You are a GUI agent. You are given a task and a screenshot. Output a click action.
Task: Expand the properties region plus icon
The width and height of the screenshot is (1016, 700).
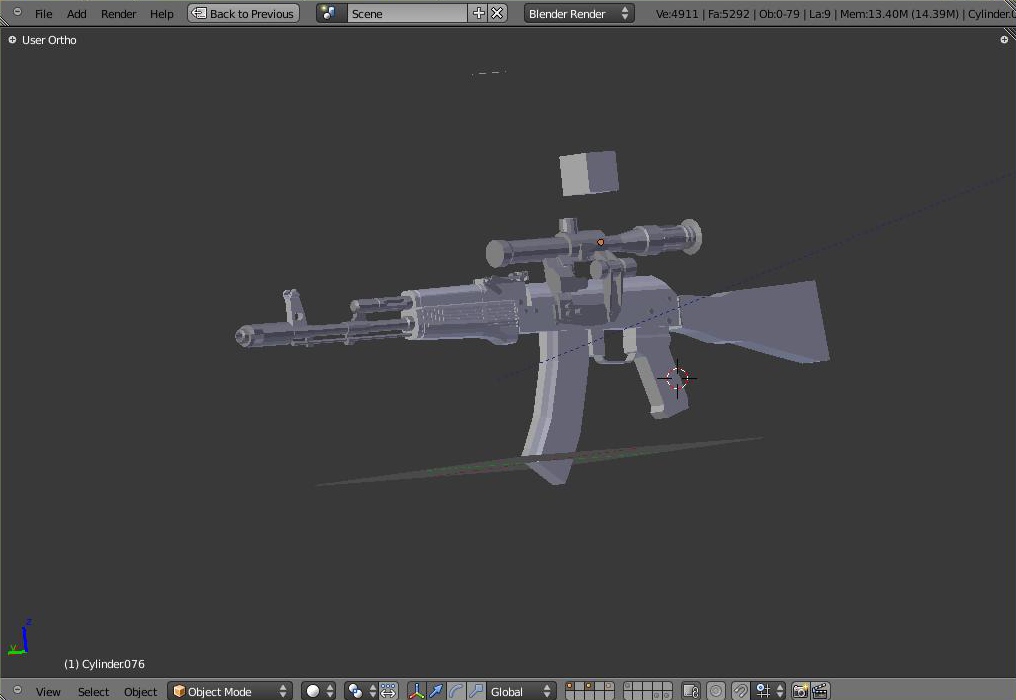click(x=1004, y=40)
